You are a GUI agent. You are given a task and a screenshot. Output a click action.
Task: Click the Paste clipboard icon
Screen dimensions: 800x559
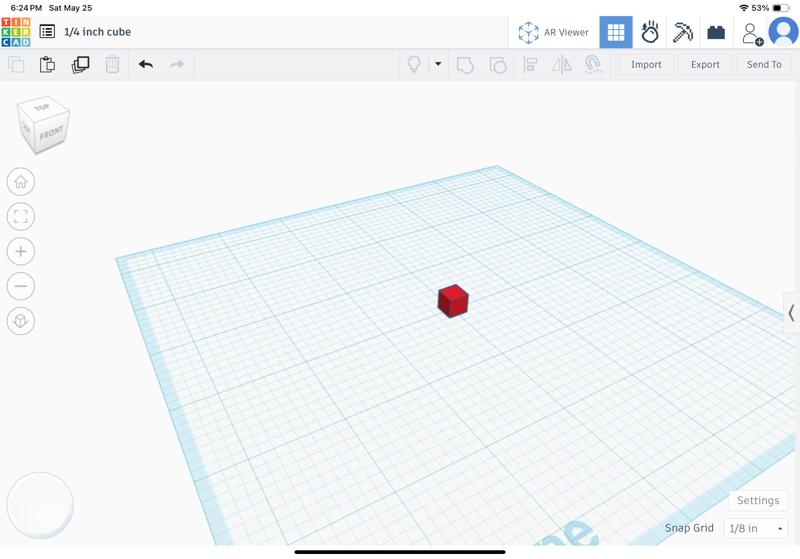[47, 65]
